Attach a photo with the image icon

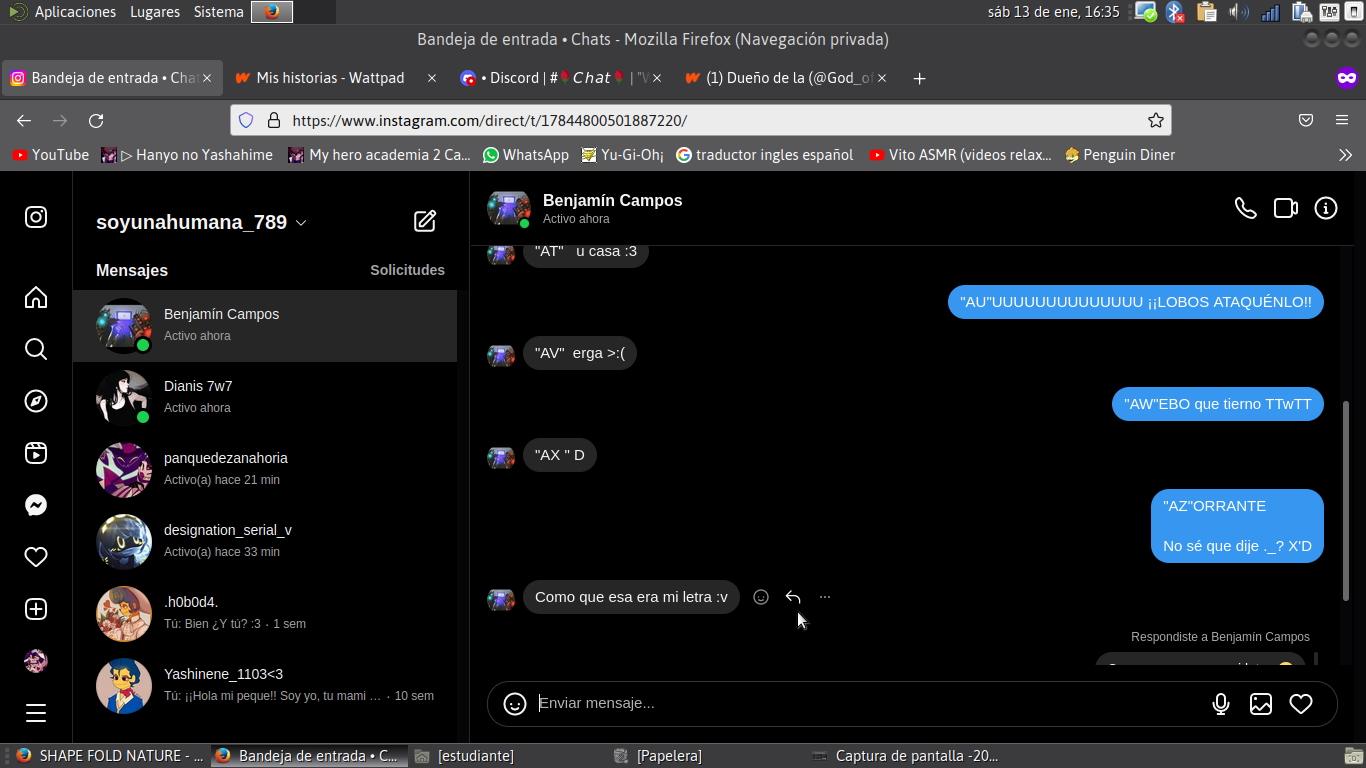(x=1261, y=704)
